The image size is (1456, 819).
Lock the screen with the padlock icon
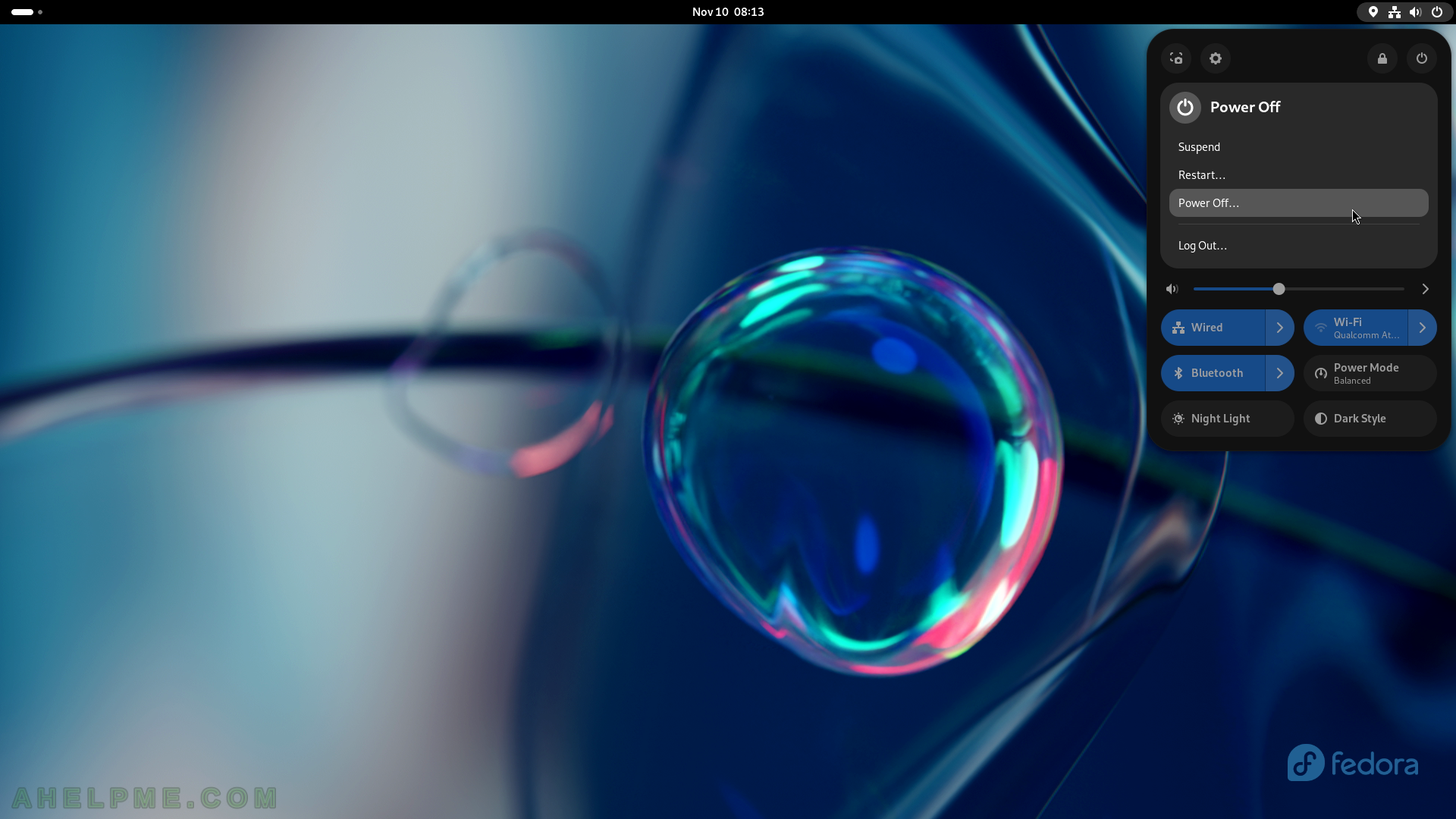pos(1382,58)
